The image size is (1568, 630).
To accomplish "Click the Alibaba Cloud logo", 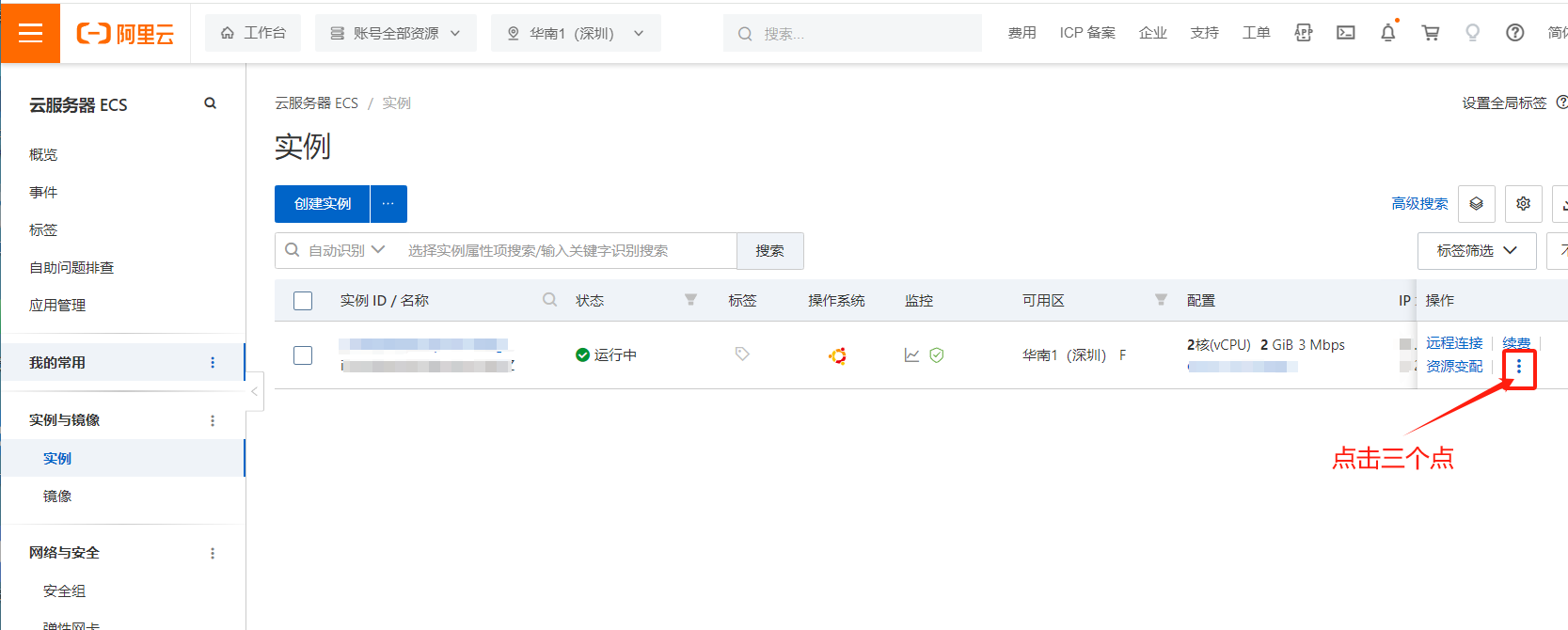I will tap(125, 34).
